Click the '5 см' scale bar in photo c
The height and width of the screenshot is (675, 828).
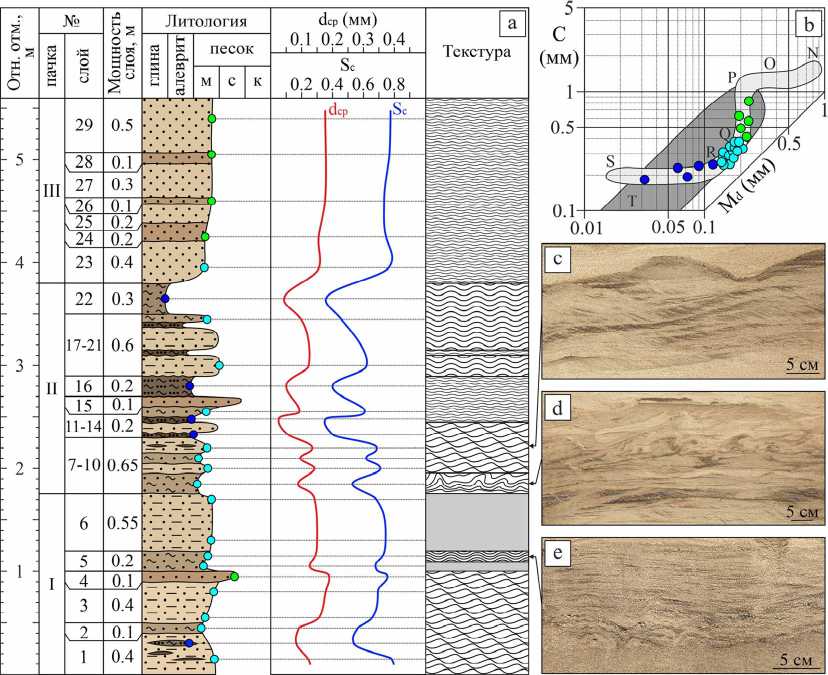802,364
